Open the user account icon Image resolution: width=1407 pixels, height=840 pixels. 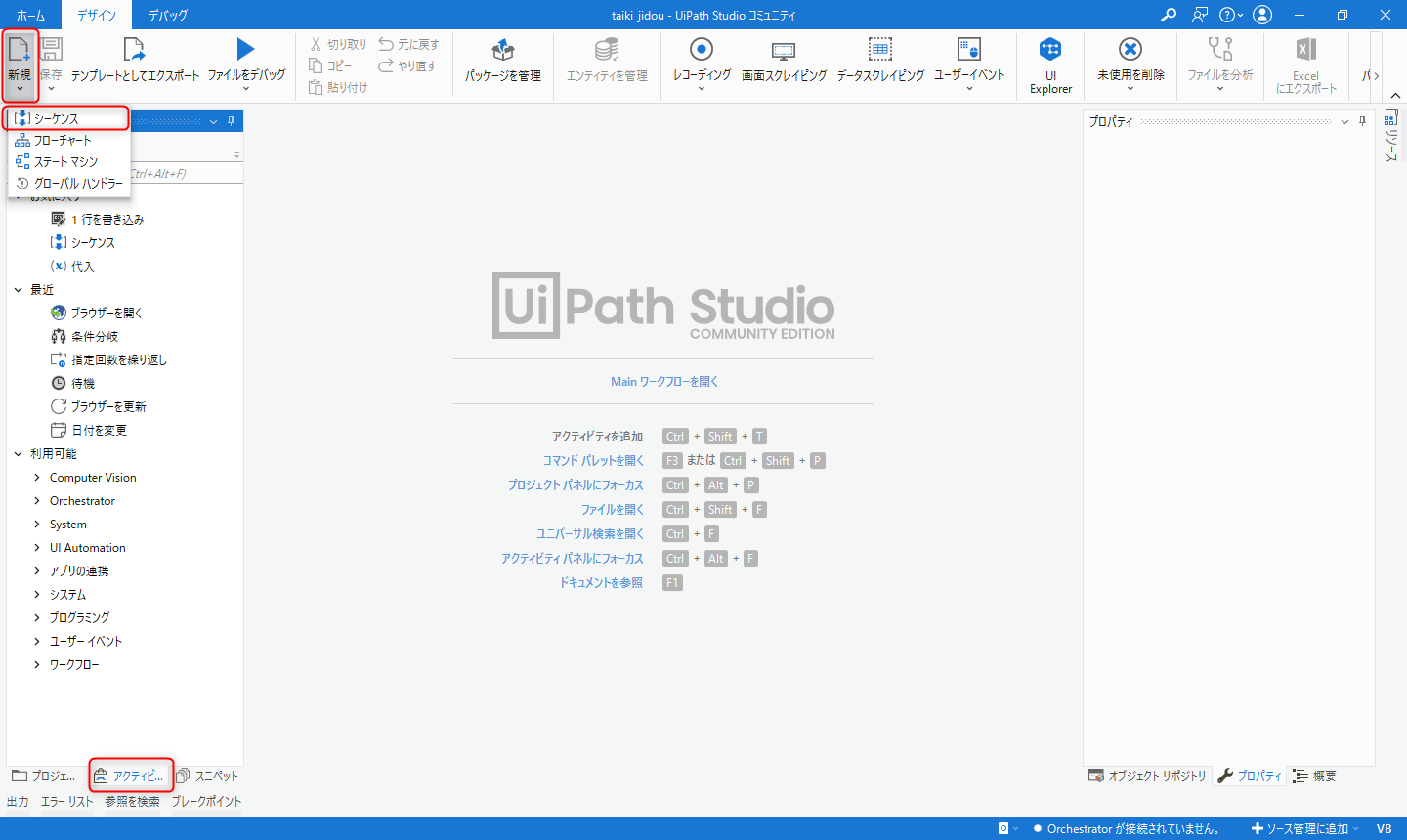[1262, 15]
